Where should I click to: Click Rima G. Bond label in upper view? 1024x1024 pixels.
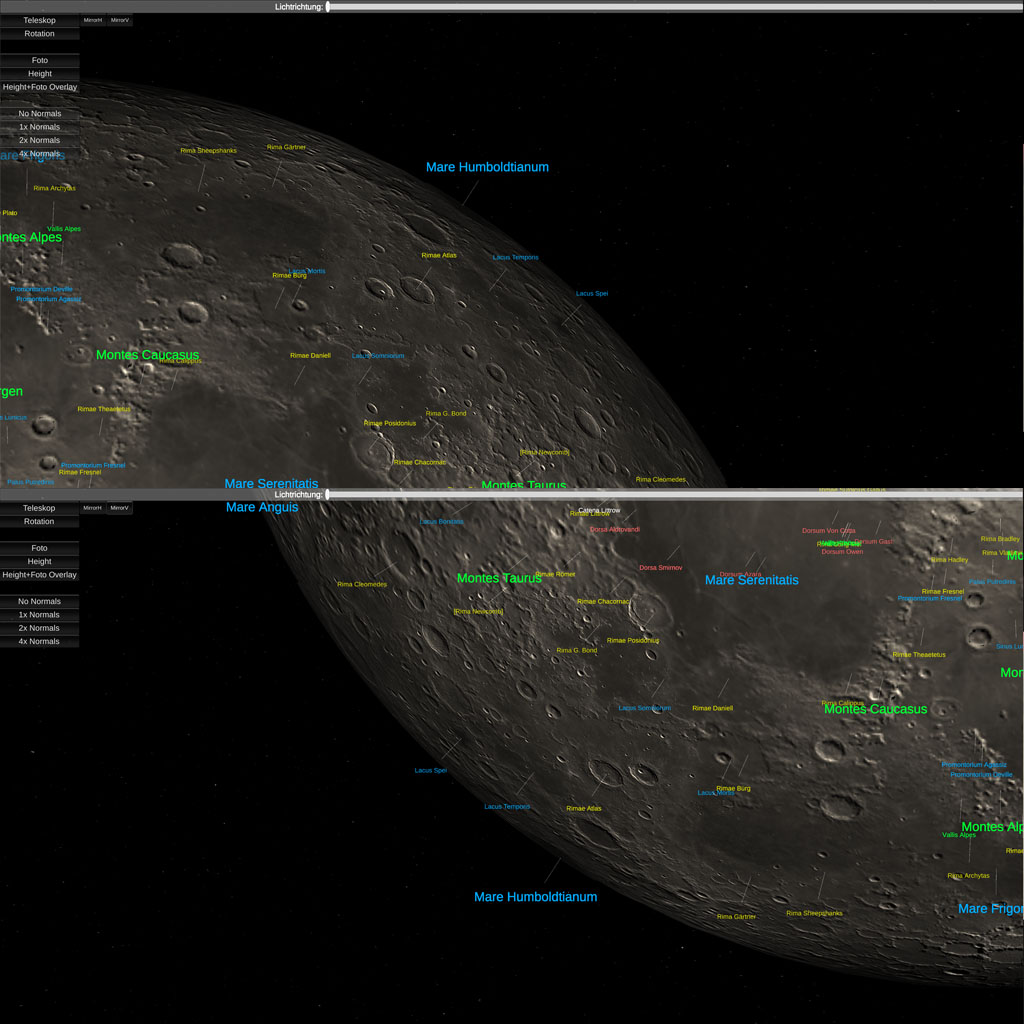[x=446, y=413]
